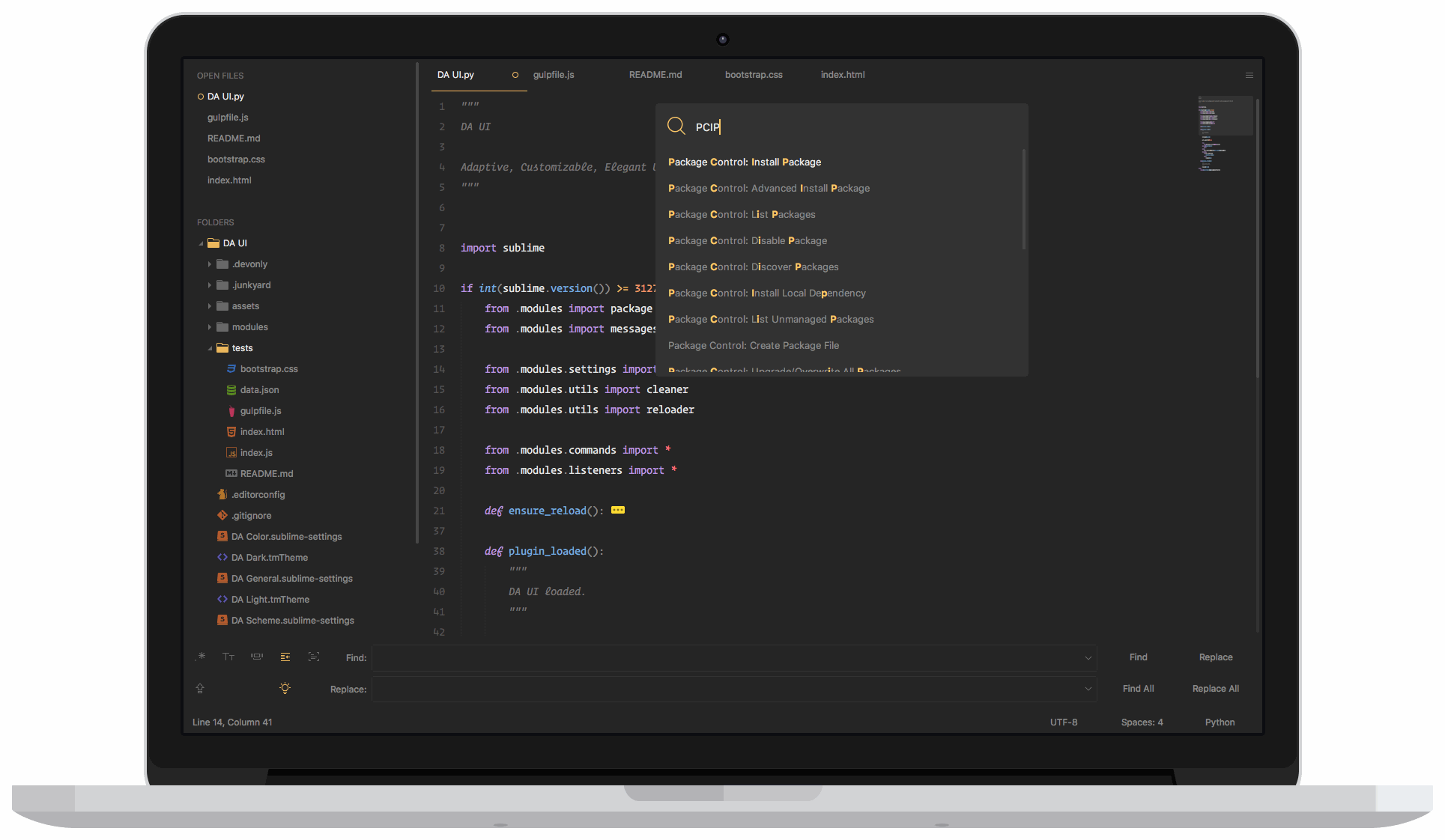Viewport: 1445px width, 840px height.
Task: Switch to the index.html tab
Action: point(843,75)
